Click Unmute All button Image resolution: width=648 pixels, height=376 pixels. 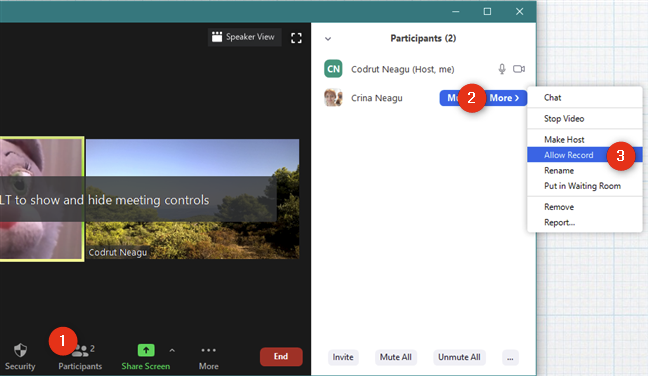(x=459, y=357)
